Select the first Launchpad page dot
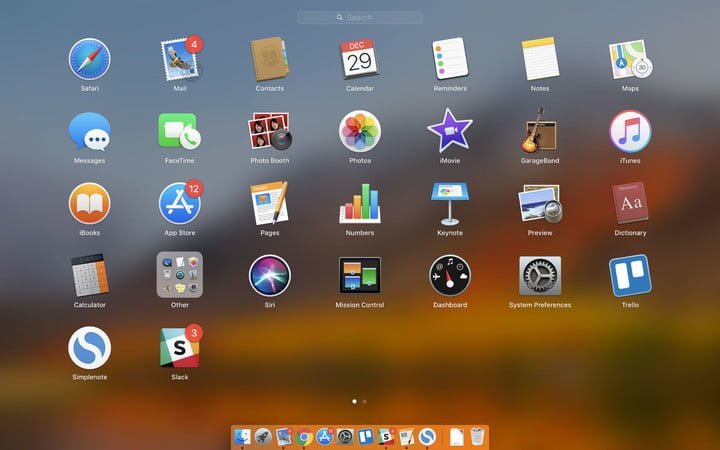Image resolution: width=720 pixels, height=450 pixels. [354, 401]
